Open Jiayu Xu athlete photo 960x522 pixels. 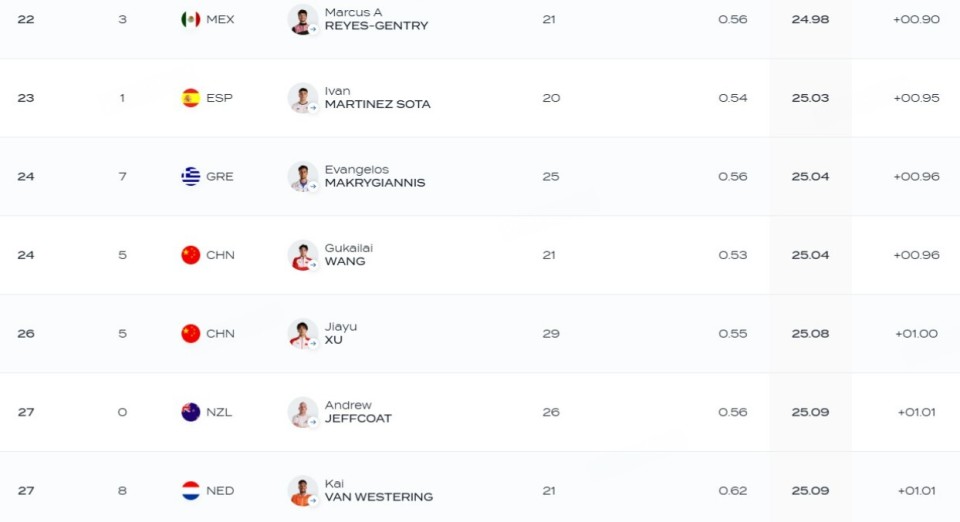(302, 333)
